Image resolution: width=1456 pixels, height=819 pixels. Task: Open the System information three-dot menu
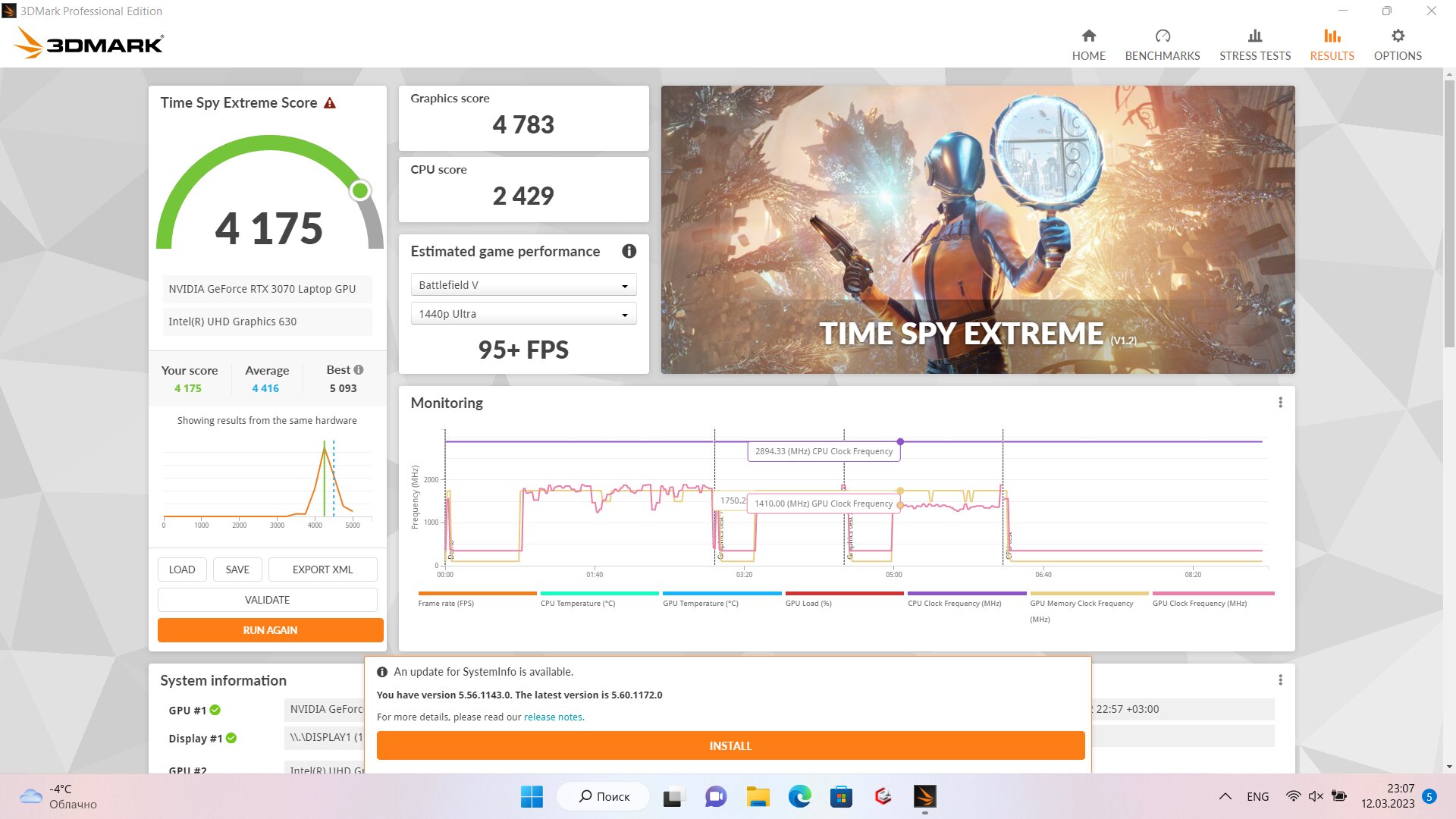click(x=1280, y=680)
